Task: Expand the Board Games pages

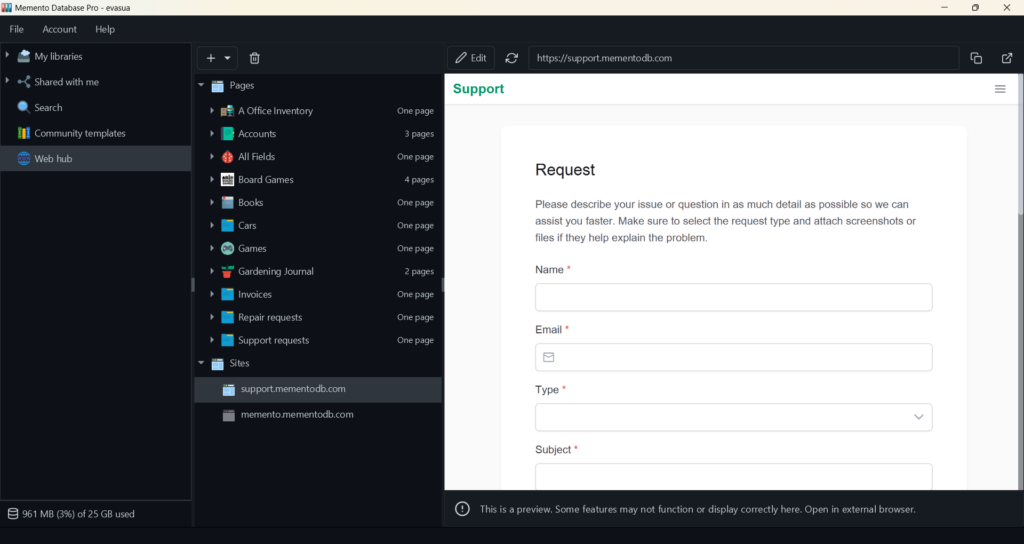Action: pos(212,179)
